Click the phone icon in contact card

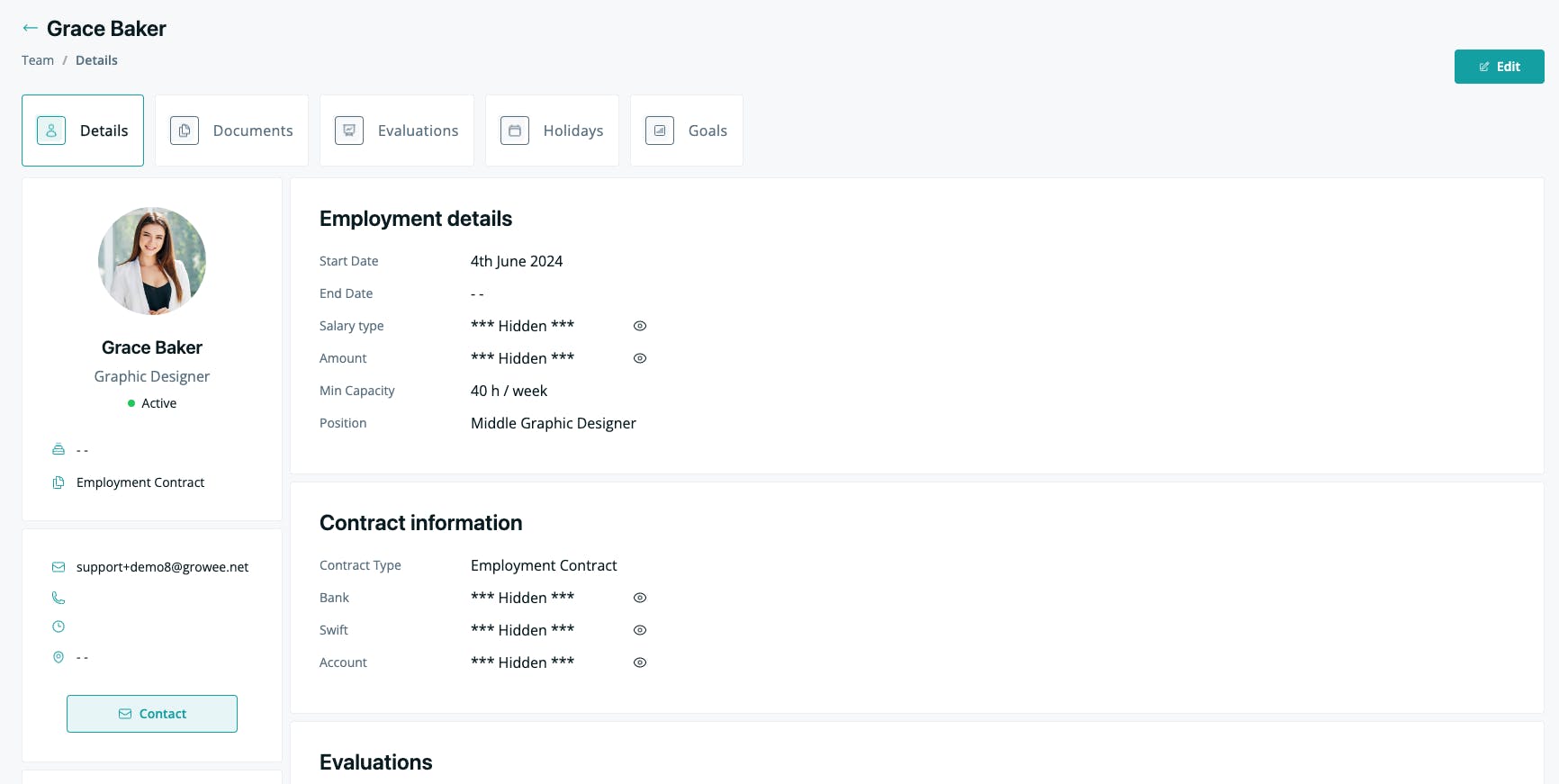point(59,598)
